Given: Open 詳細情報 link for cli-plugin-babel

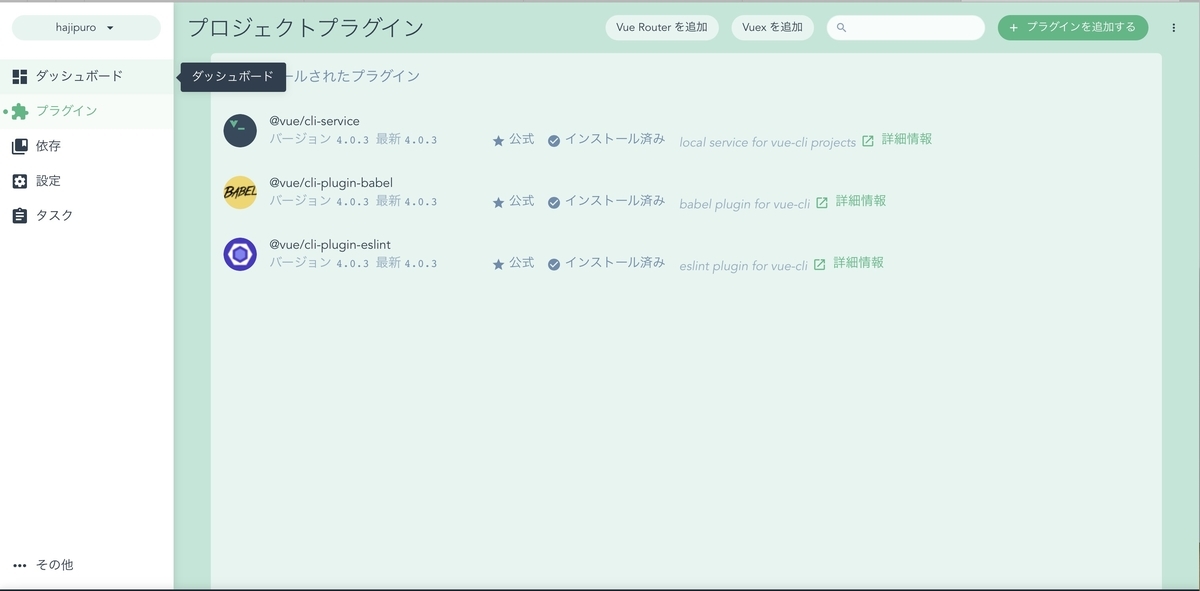Looking at the screenshot, I should point(861,201).
